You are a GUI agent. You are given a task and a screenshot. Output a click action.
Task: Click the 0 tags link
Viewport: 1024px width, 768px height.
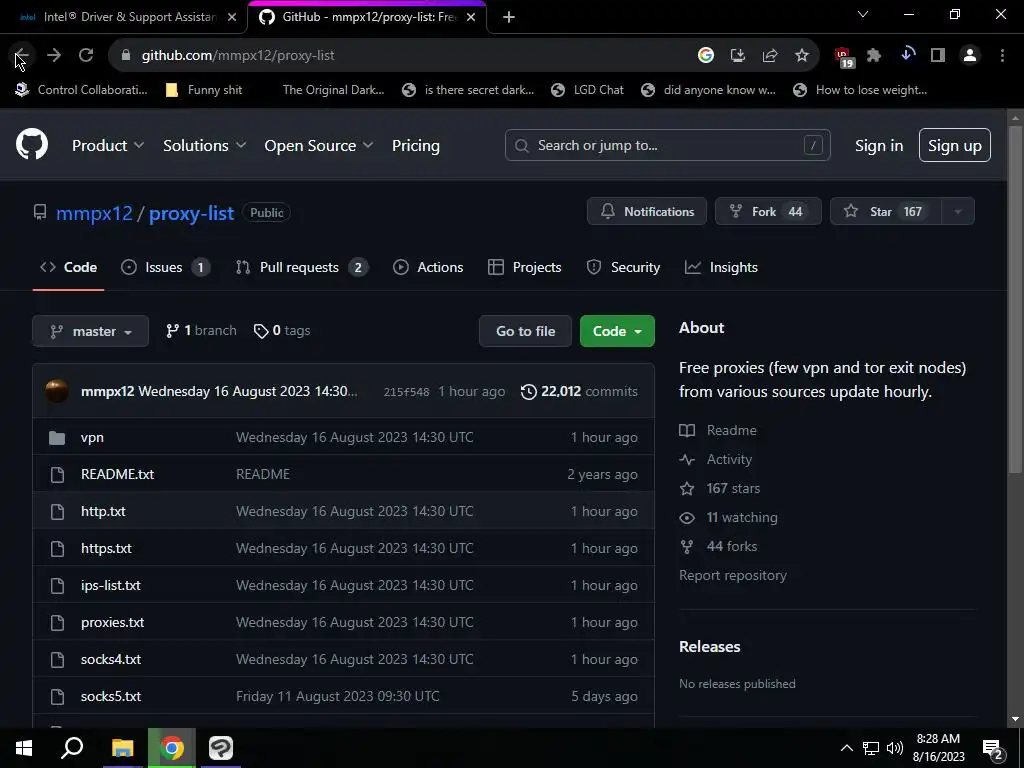coord(282,330)
